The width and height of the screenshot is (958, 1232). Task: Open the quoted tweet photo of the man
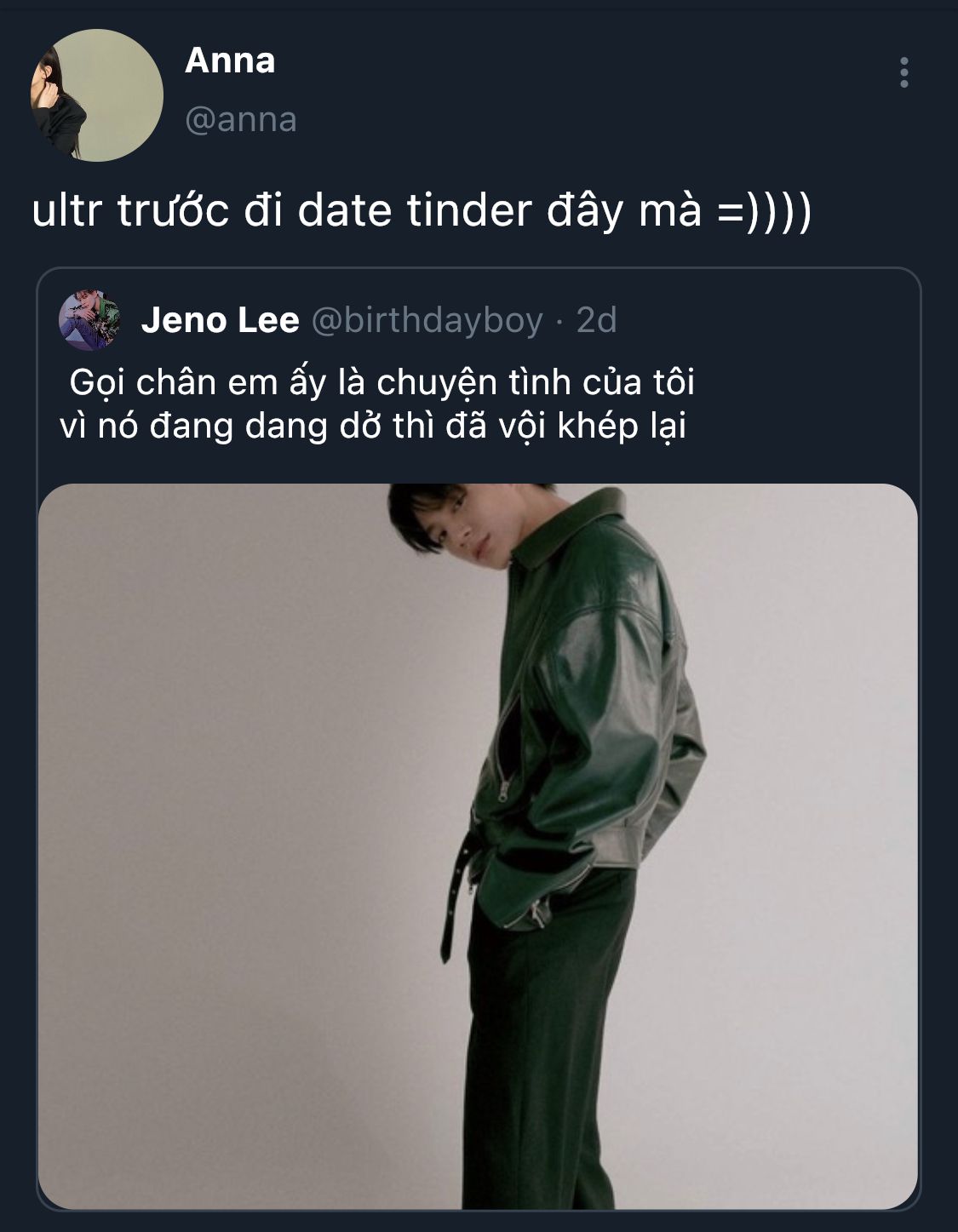[478, 846]
